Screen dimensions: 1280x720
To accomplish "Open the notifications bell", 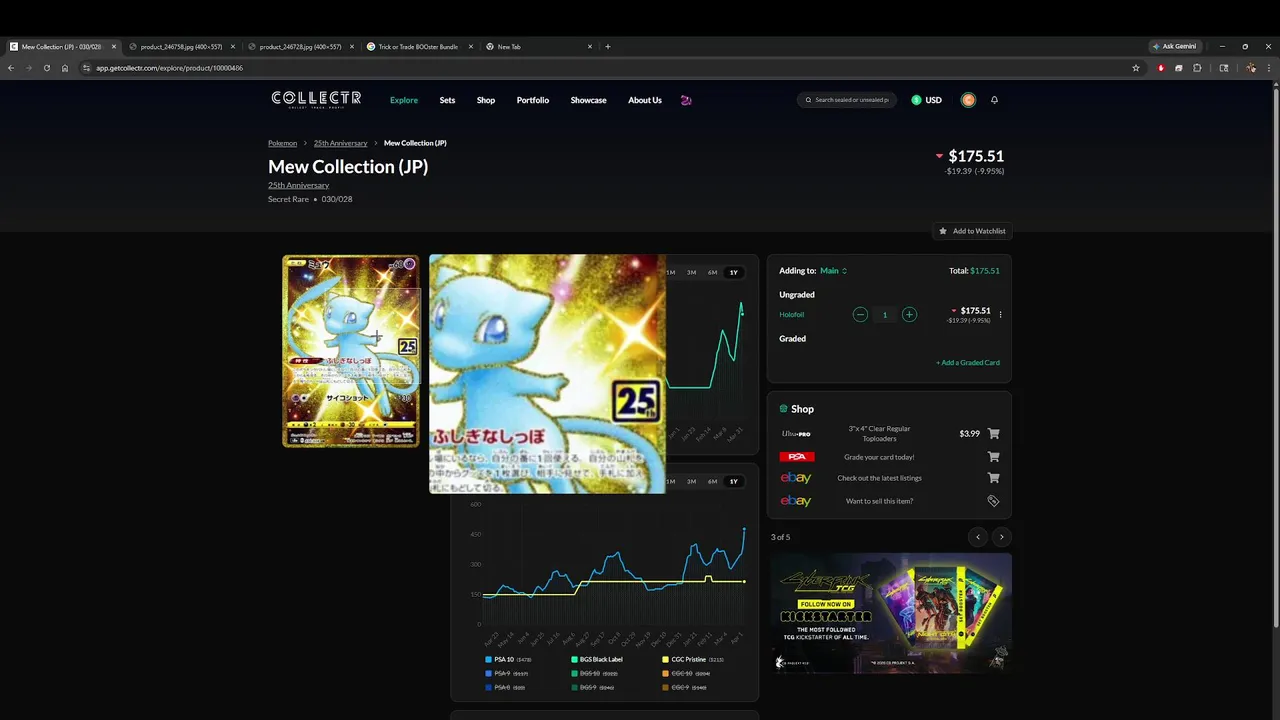I will point(994,100).
